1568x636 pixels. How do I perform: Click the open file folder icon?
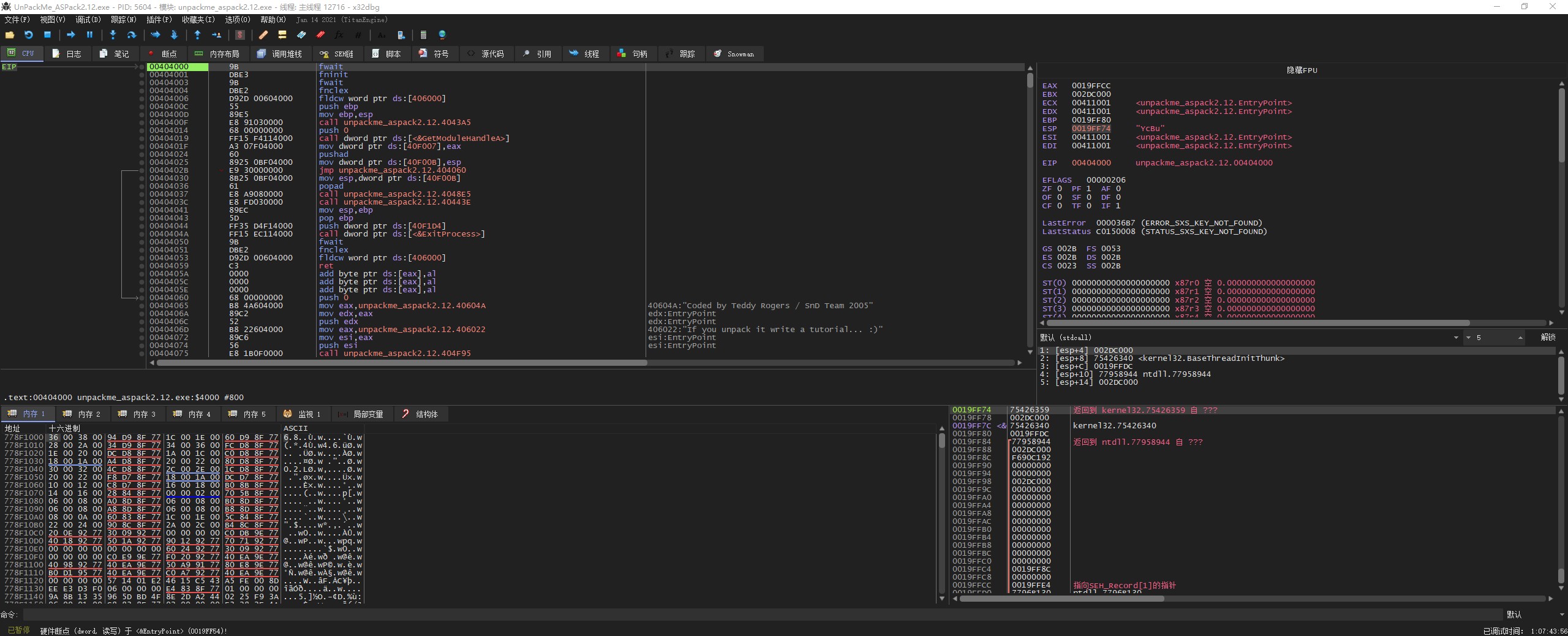10,35
